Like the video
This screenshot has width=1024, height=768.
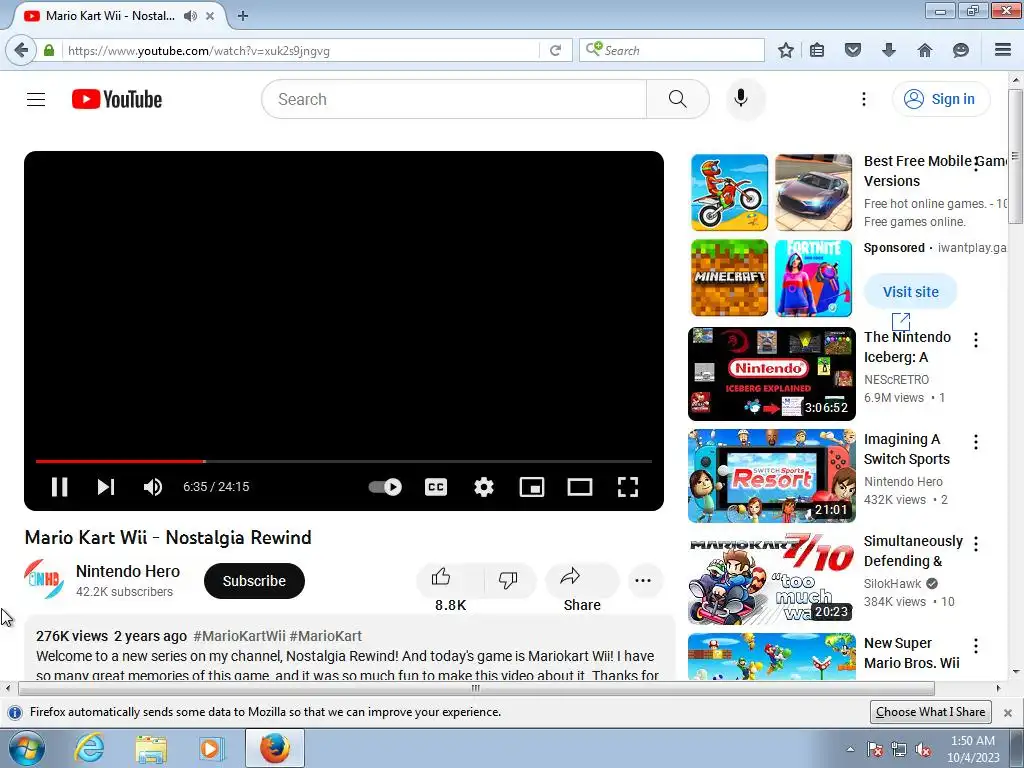click(450, 579)
